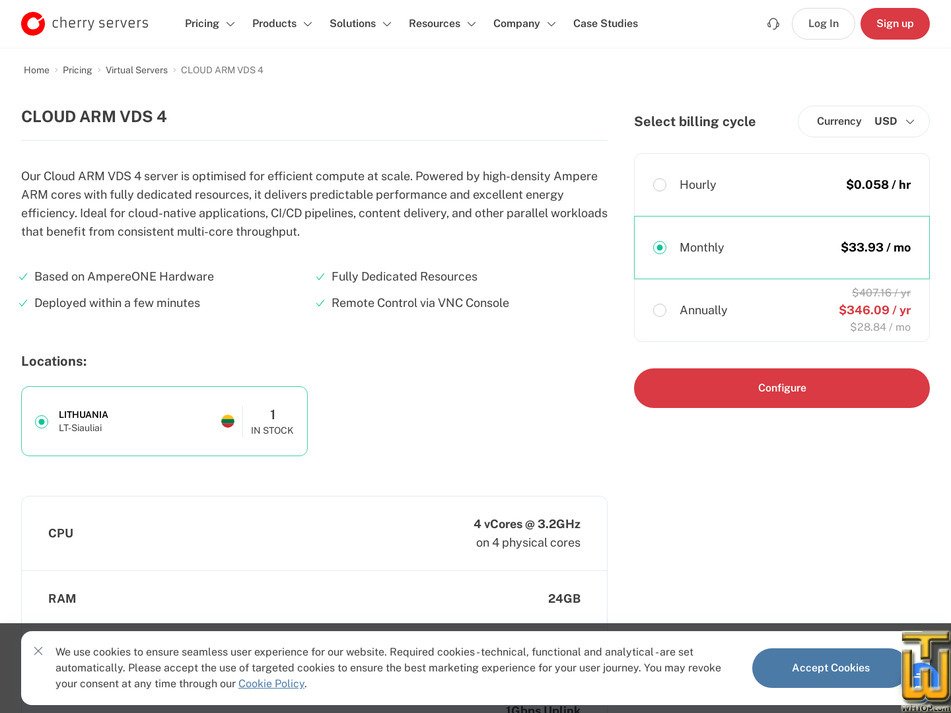Viewport: 951px width, 713px height.
Task: Expand Solutions dropdown chevron
Action: [387, 24]
